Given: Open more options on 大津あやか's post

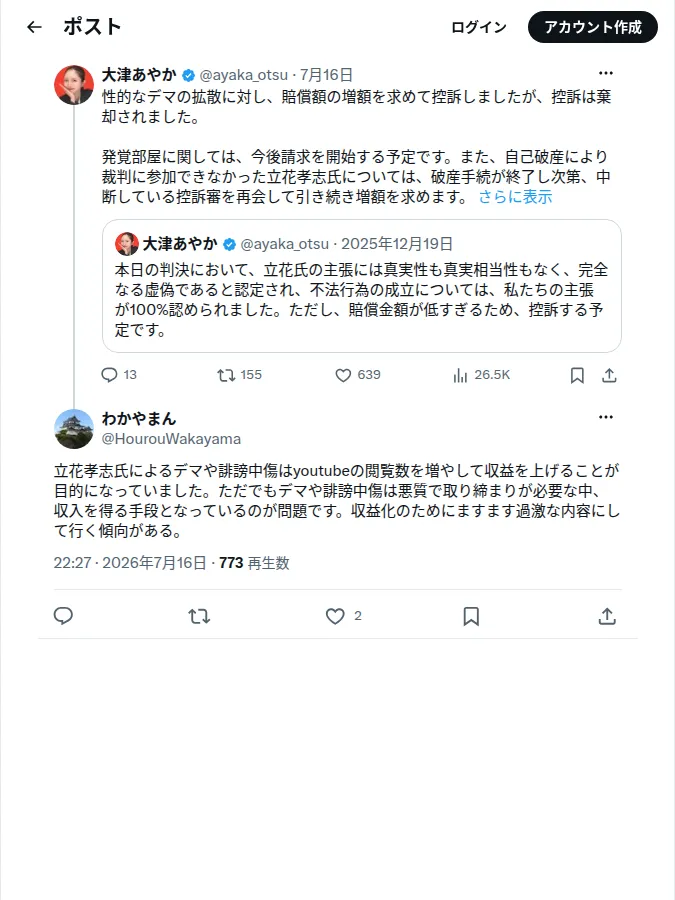Looking at the screenshot, I should [x=606, y=73].
